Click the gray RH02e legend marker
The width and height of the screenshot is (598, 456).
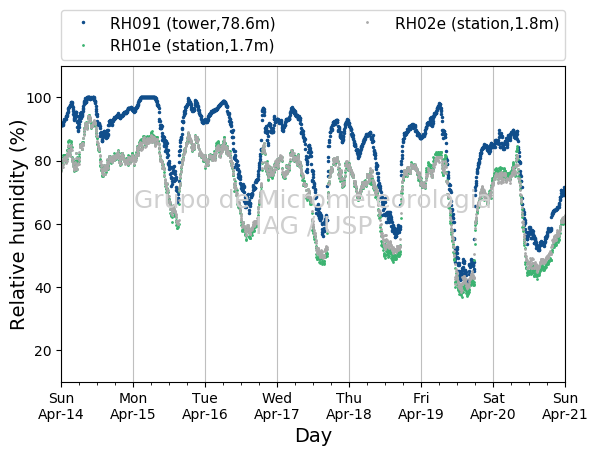click(368, 23)
